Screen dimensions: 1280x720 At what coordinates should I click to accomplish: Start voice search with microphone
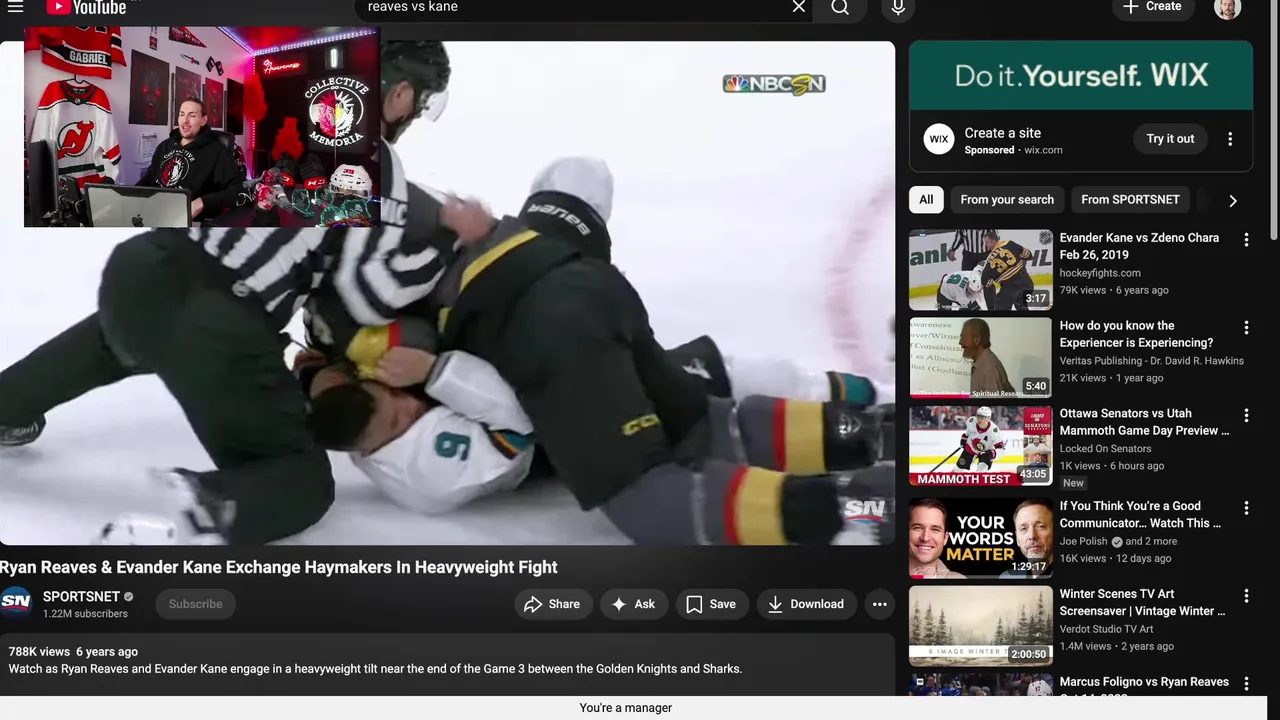tap(898, 7)
